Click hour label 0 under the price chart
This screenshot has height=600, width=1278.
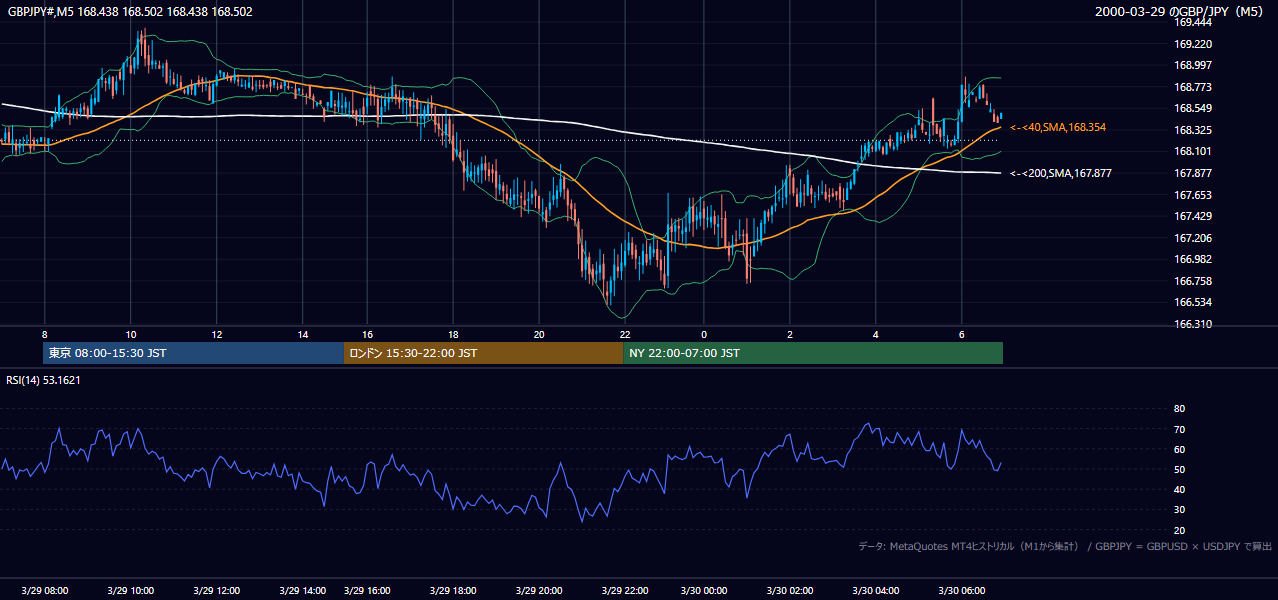[x=704, y=334]
